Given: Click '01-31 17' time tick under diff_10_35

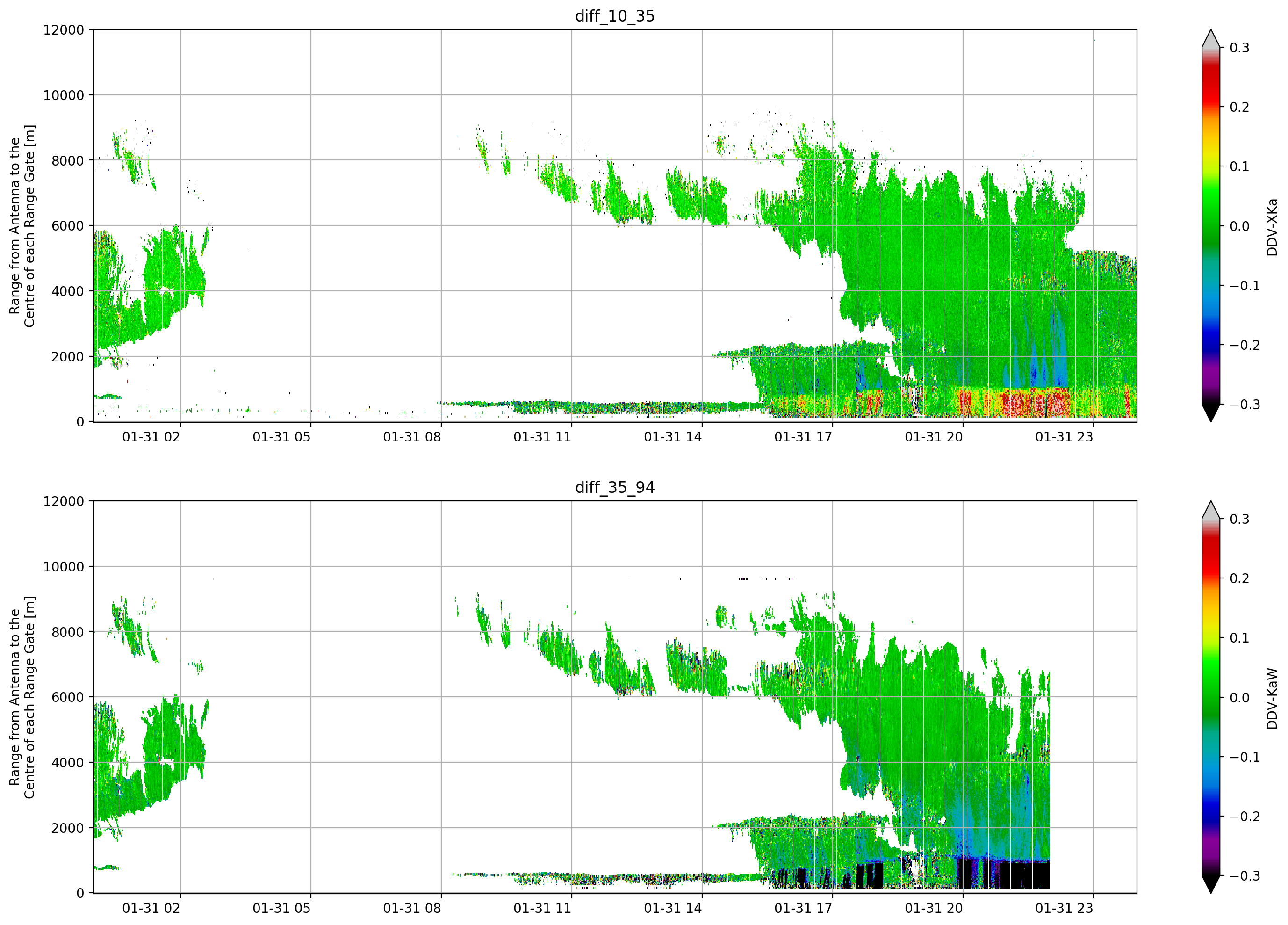Looking at the screenshot, I should coord(803,437).
